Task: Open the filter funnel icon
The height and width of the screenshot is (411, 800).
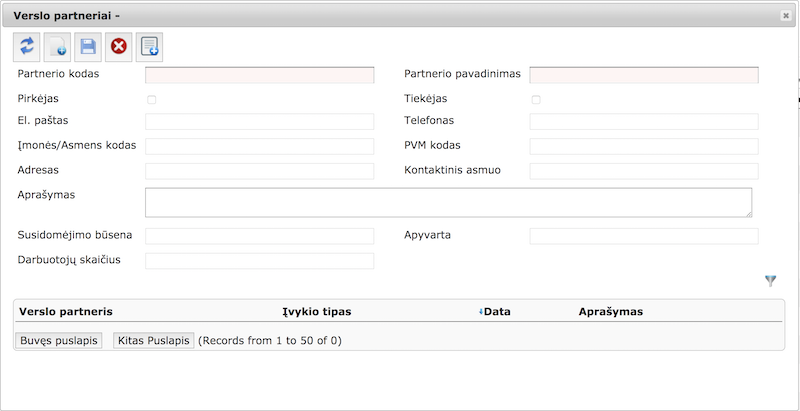Action: click(770, 280)
